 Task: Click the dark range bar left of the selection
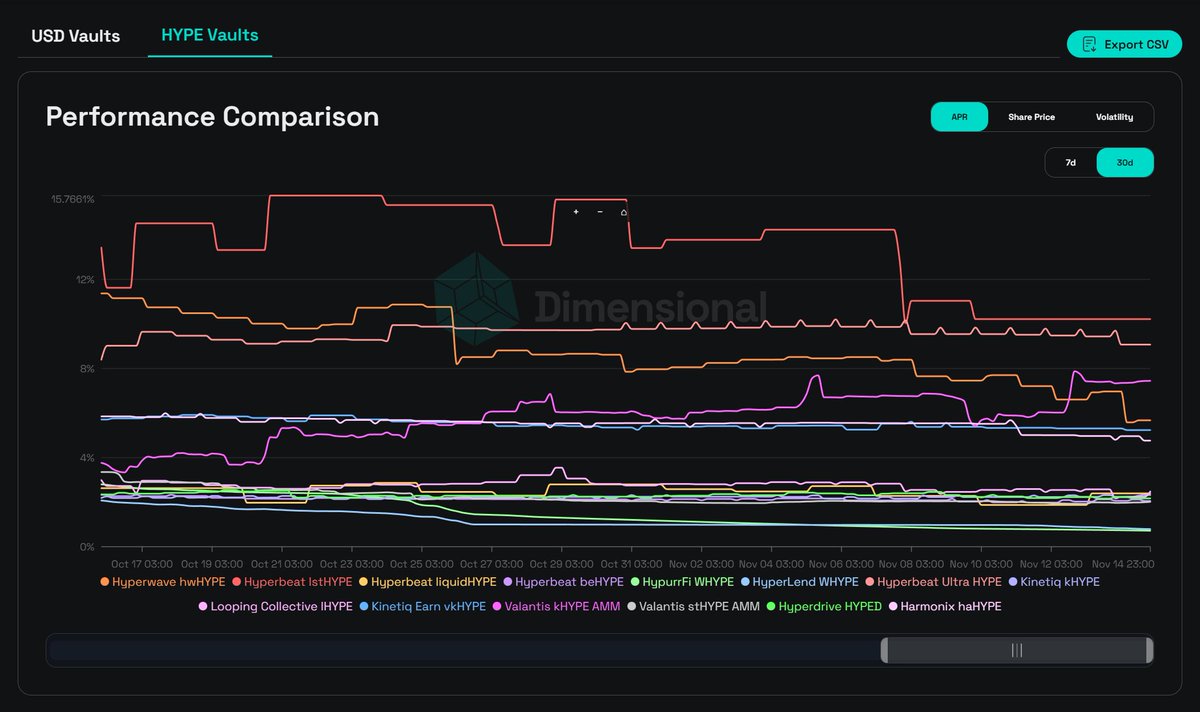pyautogui.click(x=464, y=650)
